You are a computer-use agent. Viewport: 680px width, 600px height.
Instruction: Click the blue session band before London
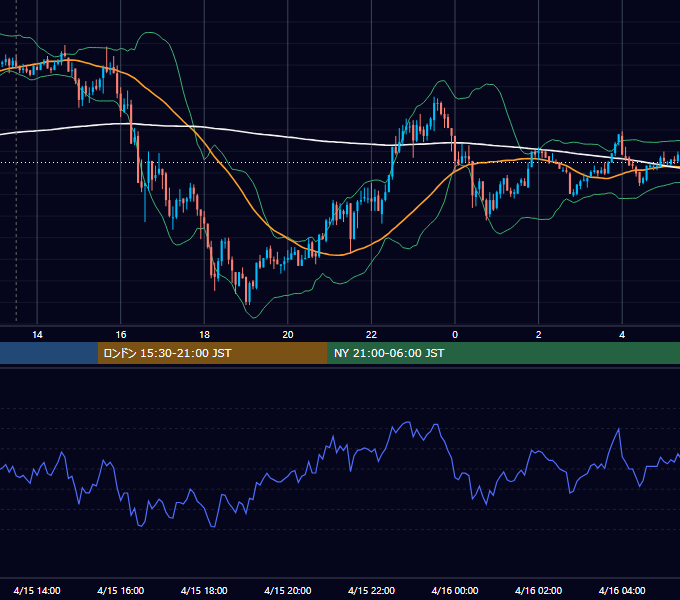tap(49, 353)
